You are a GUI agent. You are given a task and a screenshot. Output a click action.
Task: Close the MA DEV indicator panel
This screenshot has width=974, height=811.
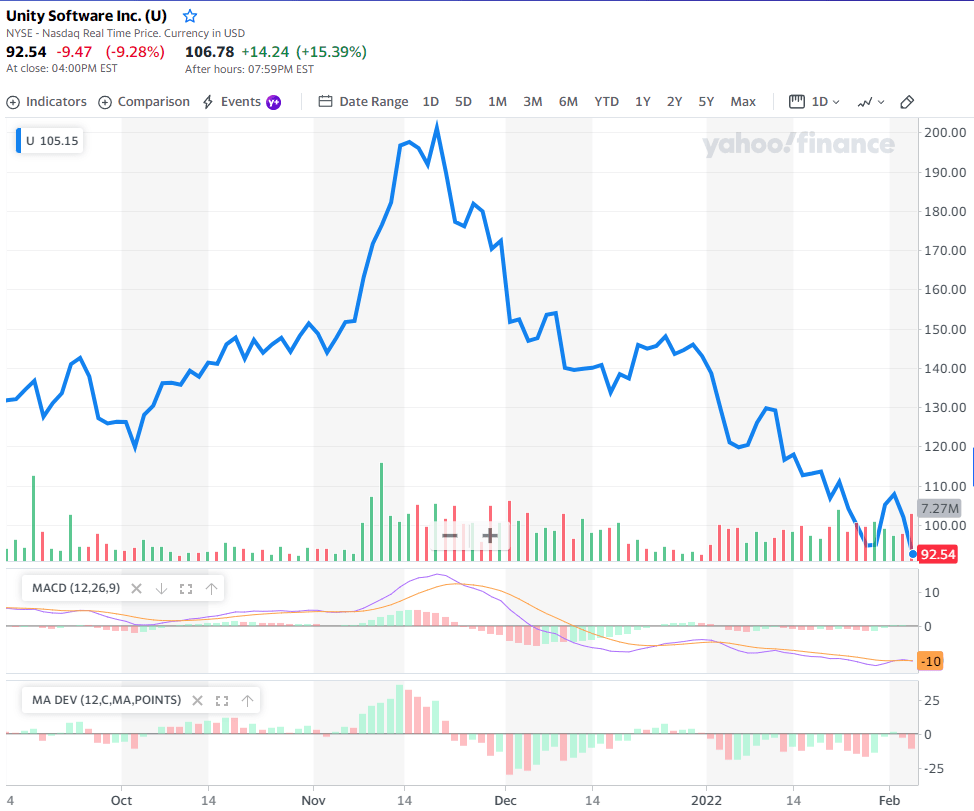coord(198,700)
